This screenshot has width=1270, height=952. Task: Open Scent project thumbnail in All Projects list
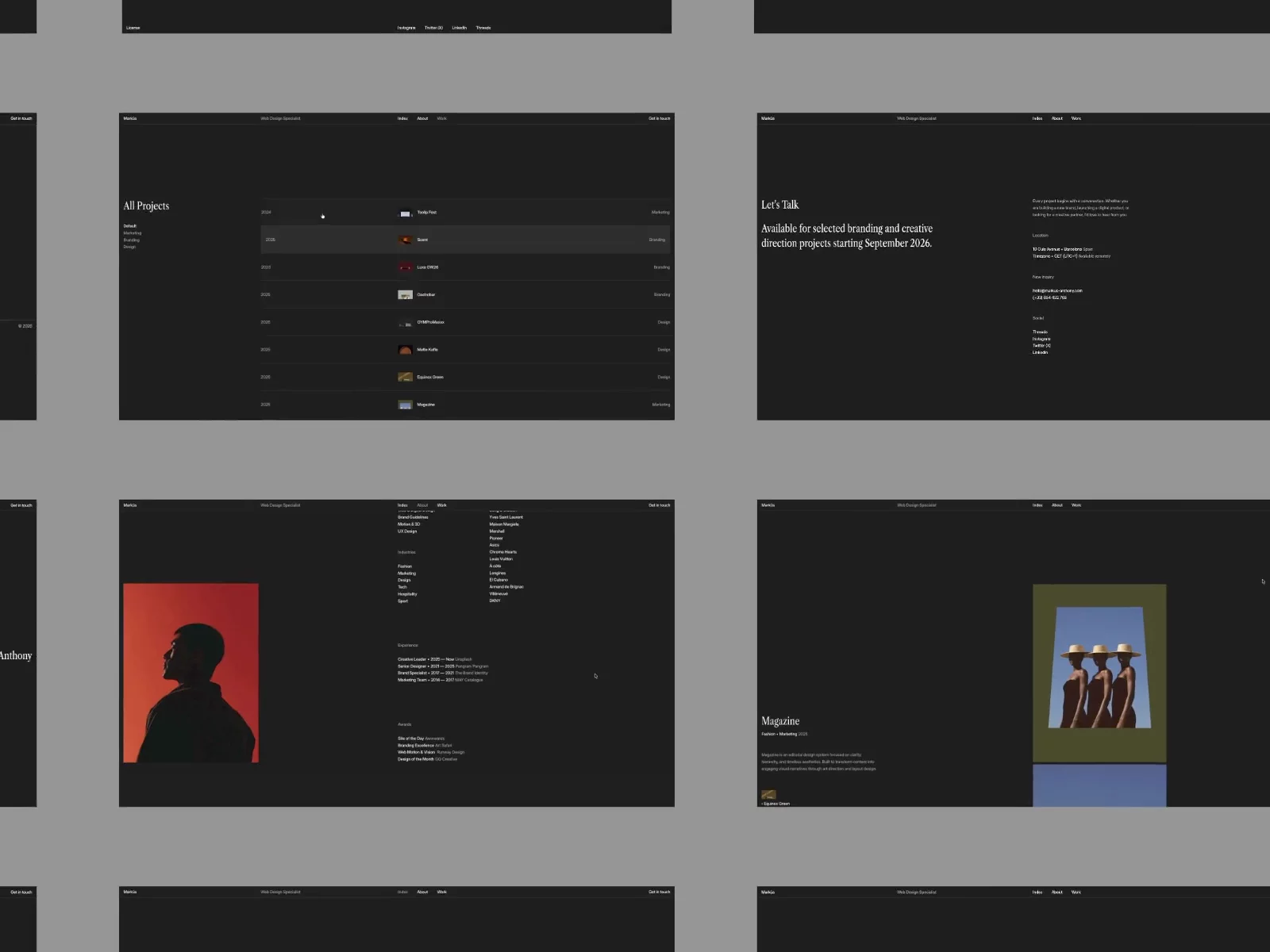pos(405,240)
